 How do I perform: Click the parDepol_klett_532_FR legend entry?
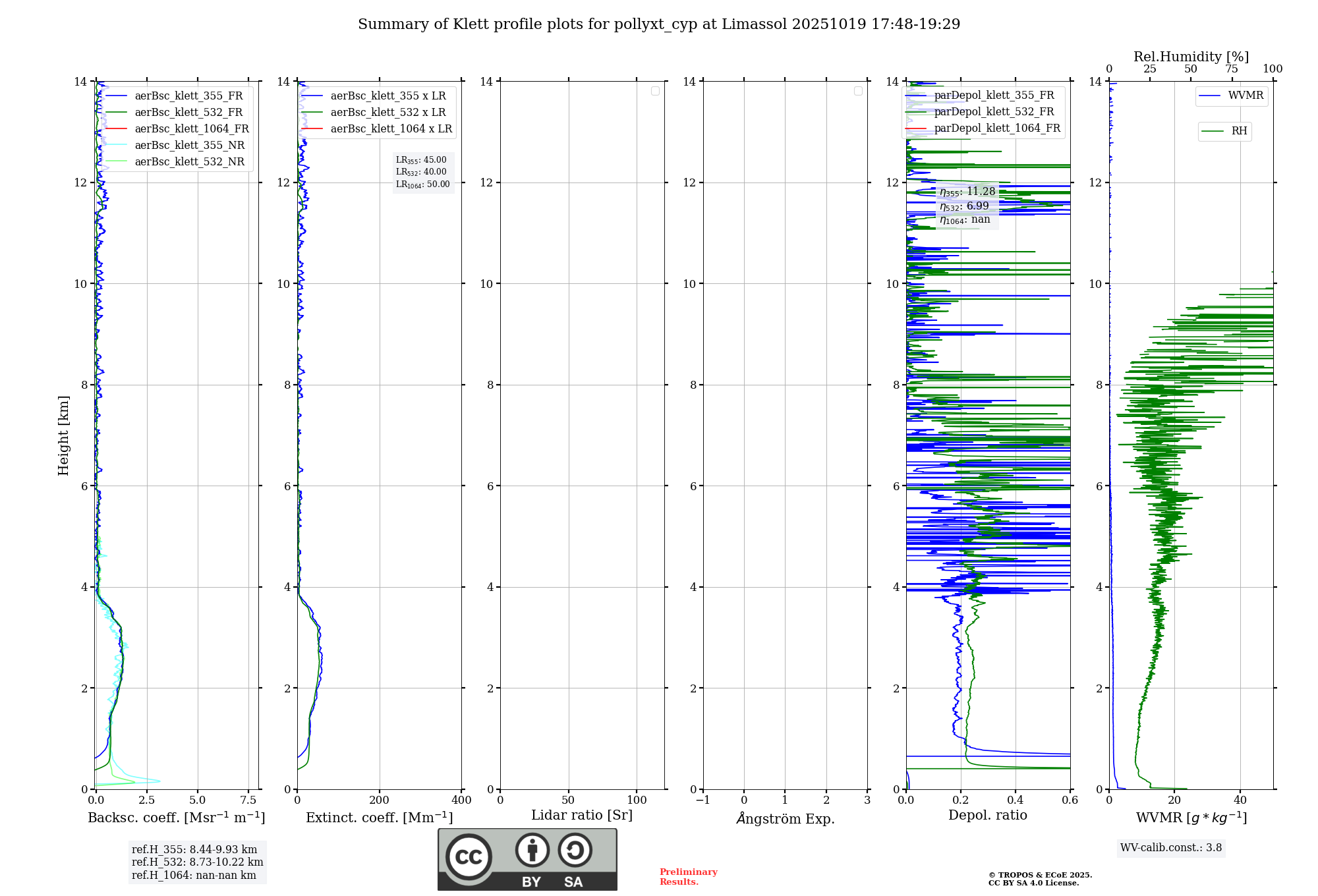pyautogui.click(x=994, y=112)
